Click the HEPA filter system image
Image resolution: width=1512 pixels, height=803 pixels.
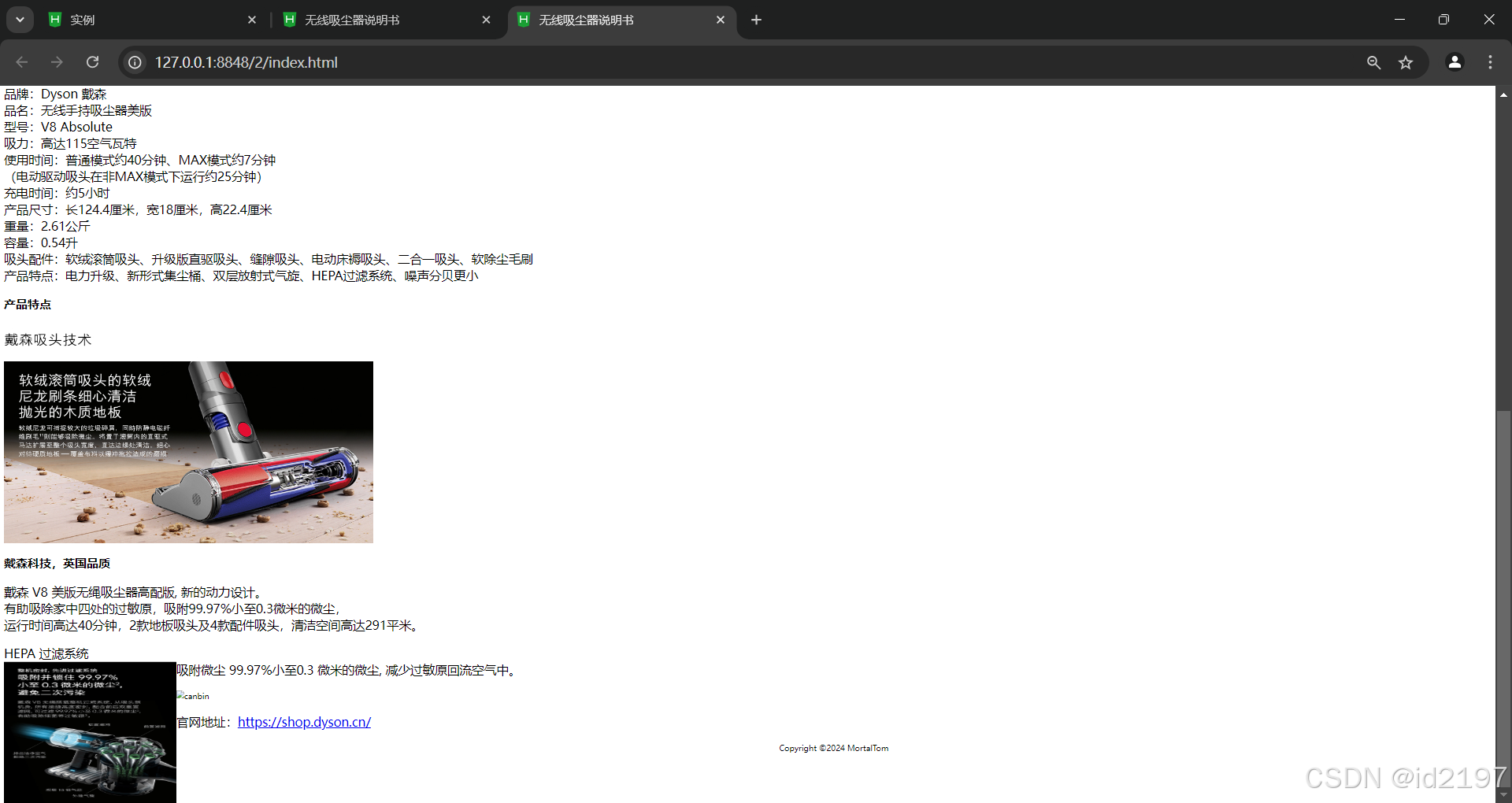[x=90, y=732]
